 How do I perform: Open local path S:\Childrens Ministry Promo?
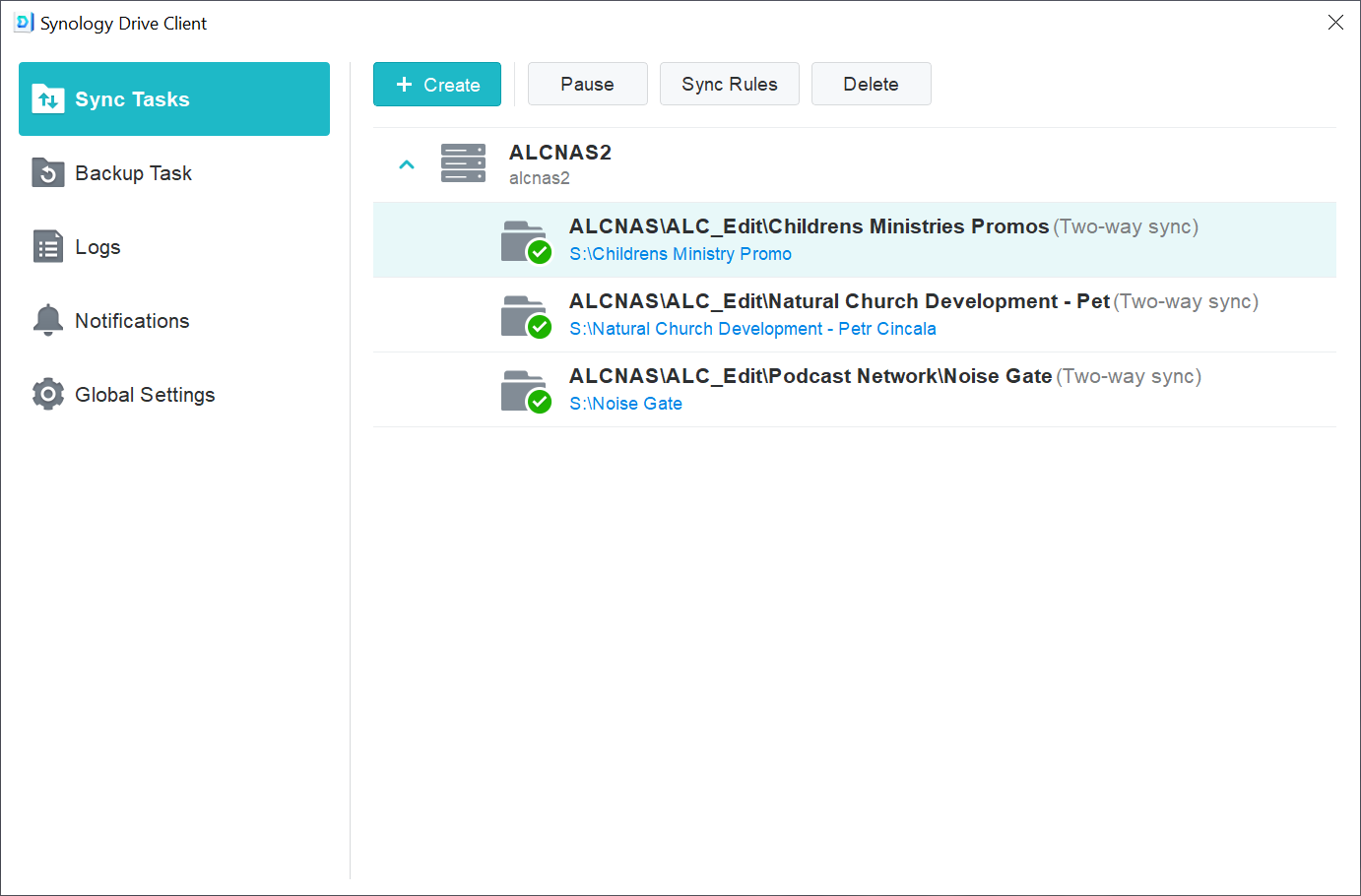(x=680, y=254)
